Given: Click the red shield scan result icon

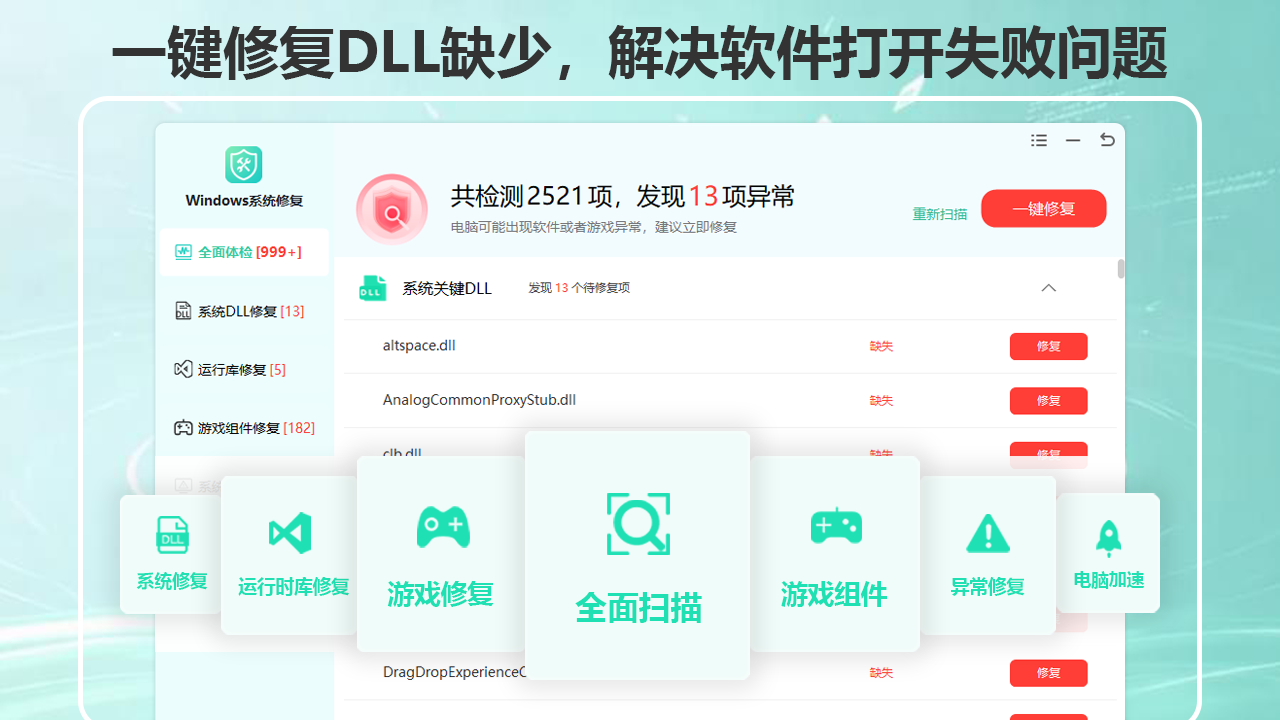Looking at the screenshot, I should [x=392, y=210].
